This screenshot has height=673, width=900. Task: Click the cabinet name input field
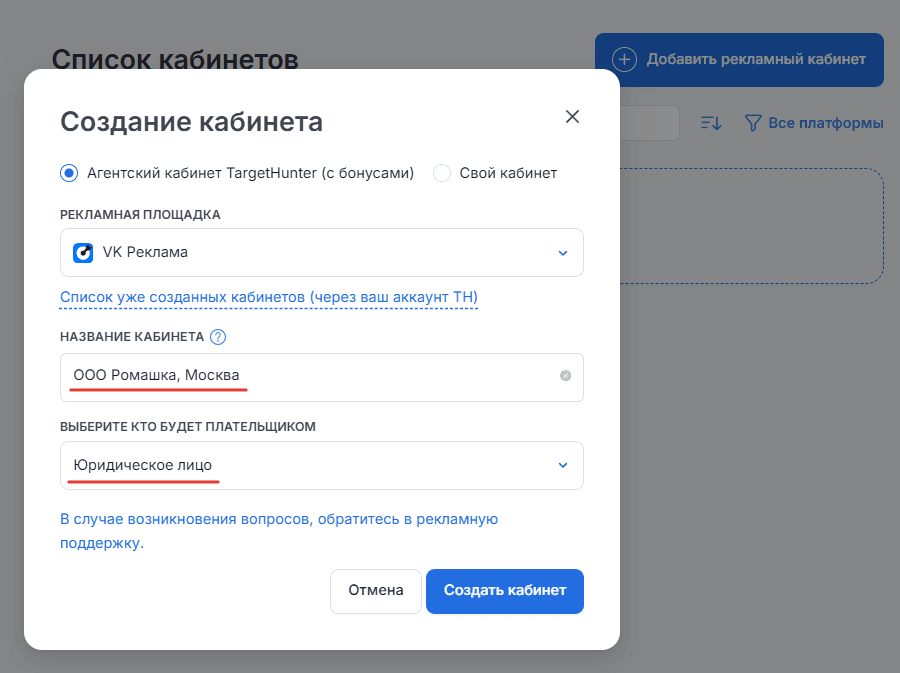(321, 377)
